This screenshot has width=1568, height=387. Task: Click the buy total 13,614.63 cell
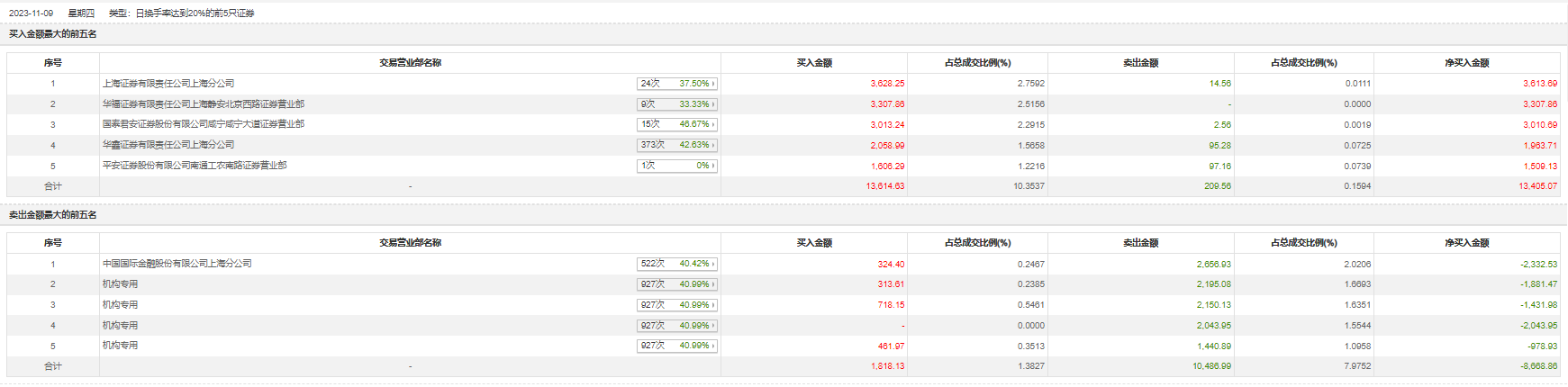884,186
